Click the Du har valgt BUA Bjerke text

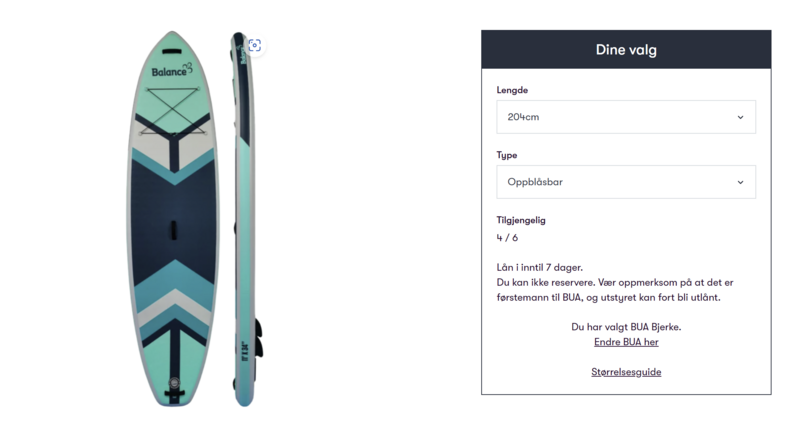click(x=626, y=327)
